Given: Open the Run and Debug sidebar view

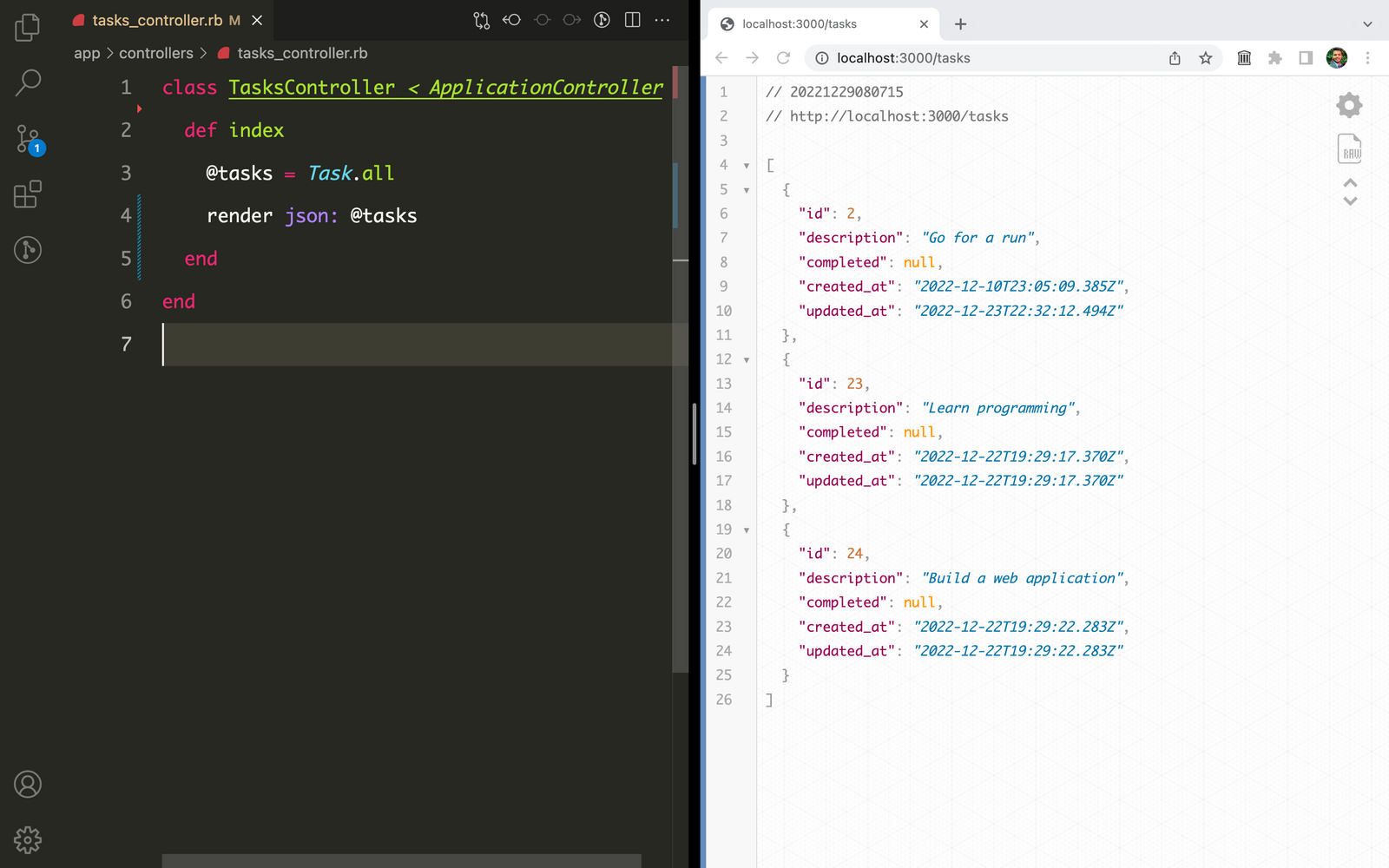Looking at the screenshot, I should (28, 250).
